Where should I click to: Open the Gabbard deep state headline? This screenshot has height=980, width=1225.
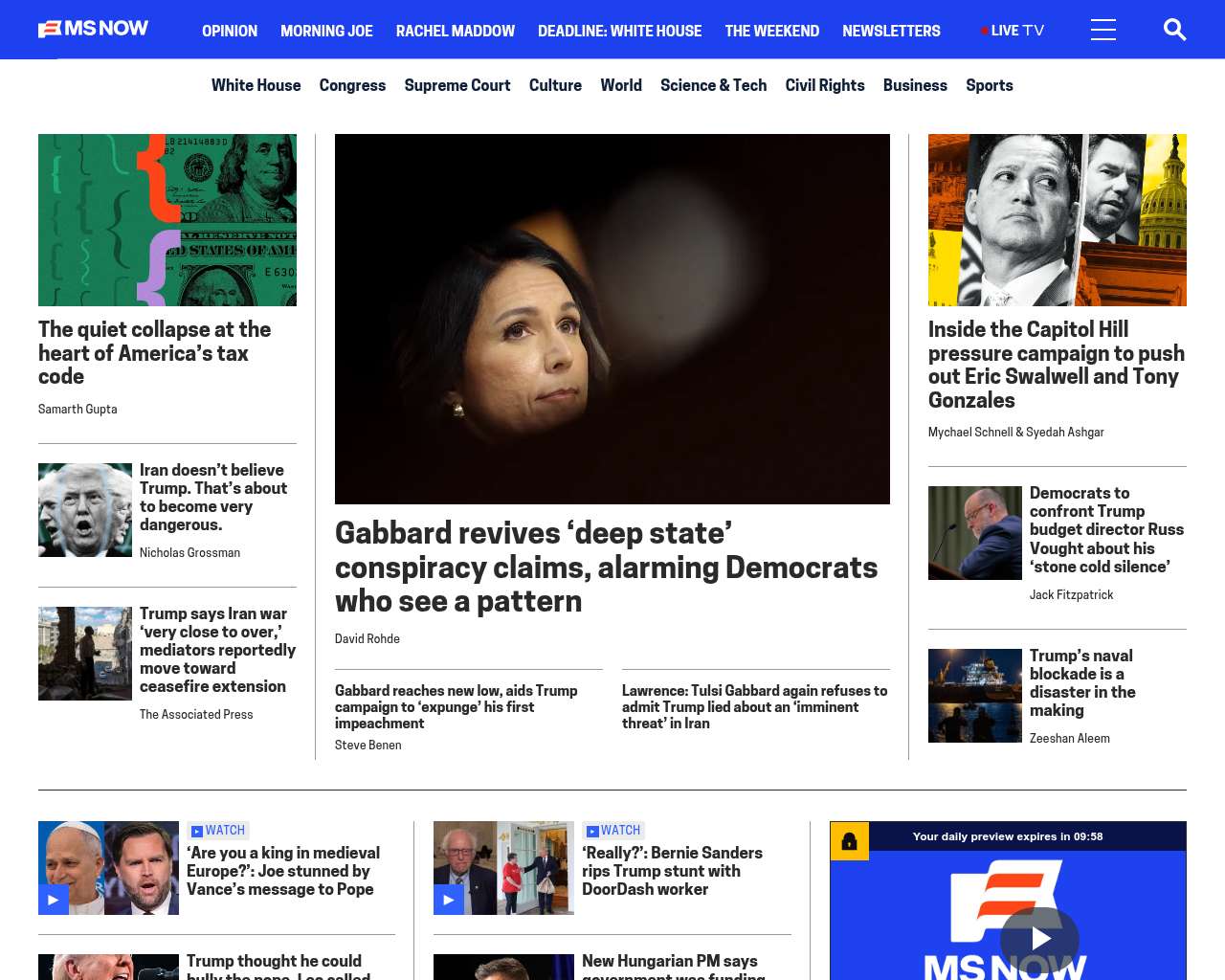pos(606,567)
